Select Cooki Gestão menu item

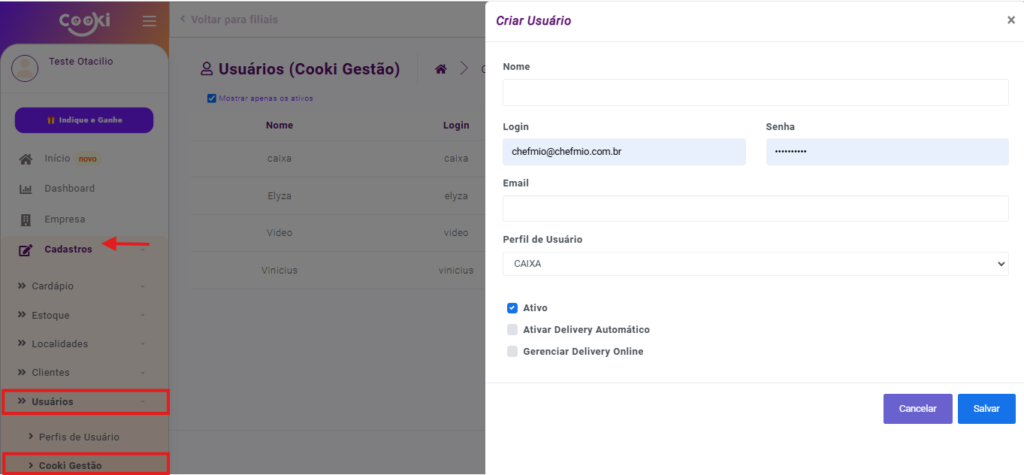click(70, 465)
